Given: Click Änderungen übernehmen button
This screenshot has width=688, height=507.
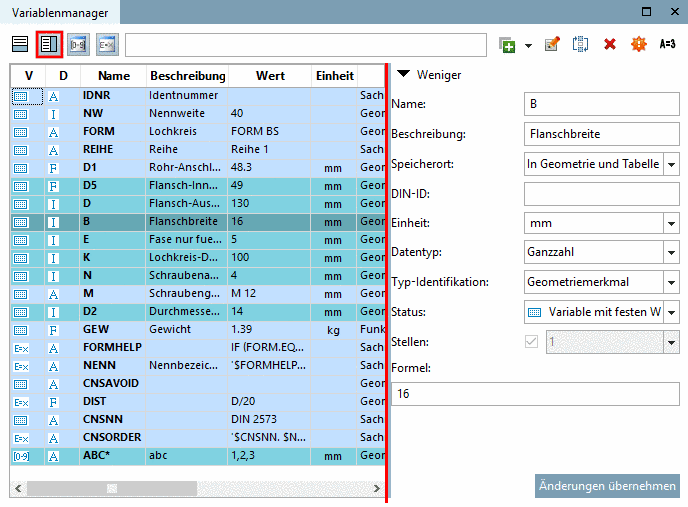Looking at the screenshot, I should point(607,486).
